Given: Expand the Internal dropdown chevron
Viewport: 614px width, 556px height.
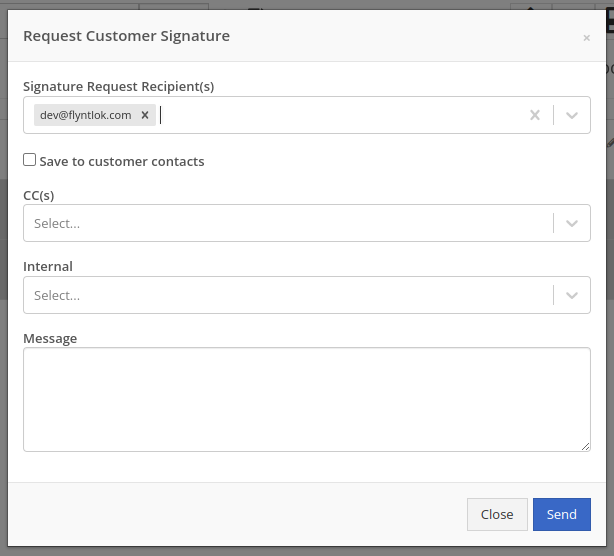Looking at the screenshot, I should pos(572,295).
